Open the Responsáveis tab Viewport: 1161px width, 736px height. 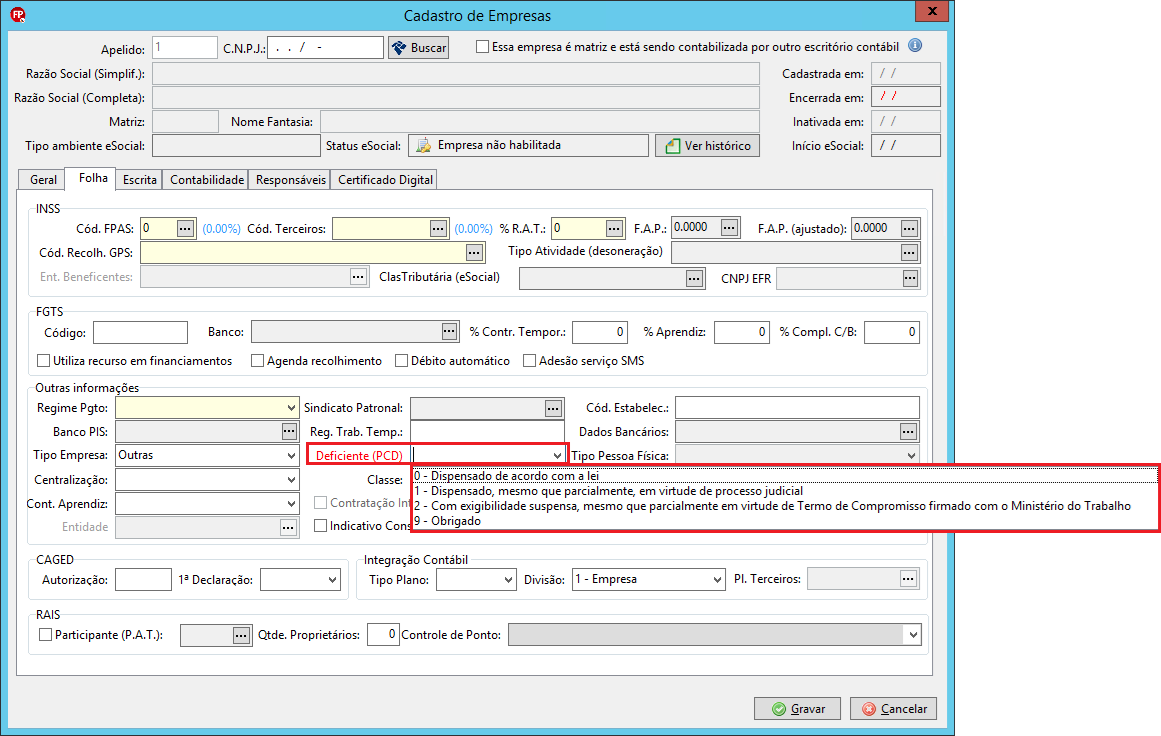[x=291, y=180]
